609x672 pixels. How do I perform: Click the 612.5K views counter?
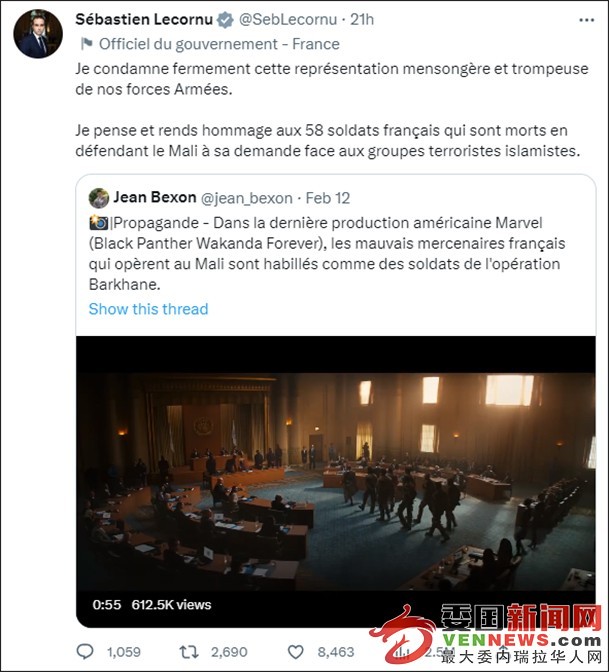pyautogui.click(x=171, y=605)
